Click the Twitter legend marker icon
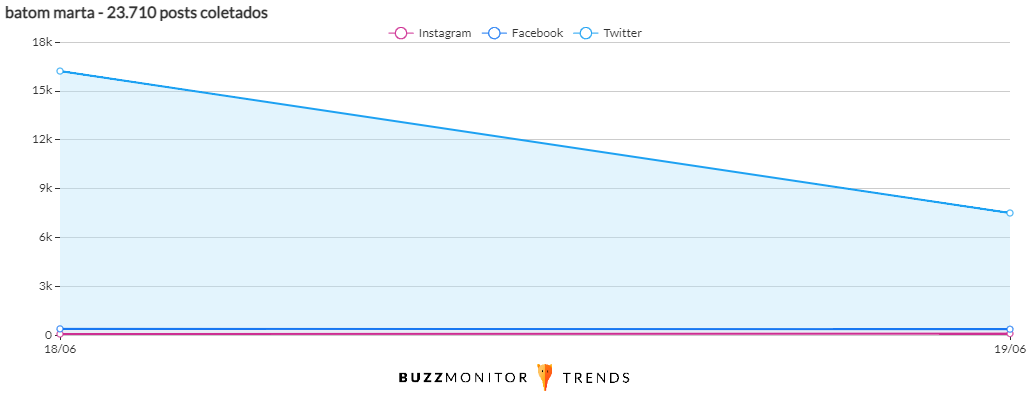The height and width of the screenshot is (400, 1030). 585,33
